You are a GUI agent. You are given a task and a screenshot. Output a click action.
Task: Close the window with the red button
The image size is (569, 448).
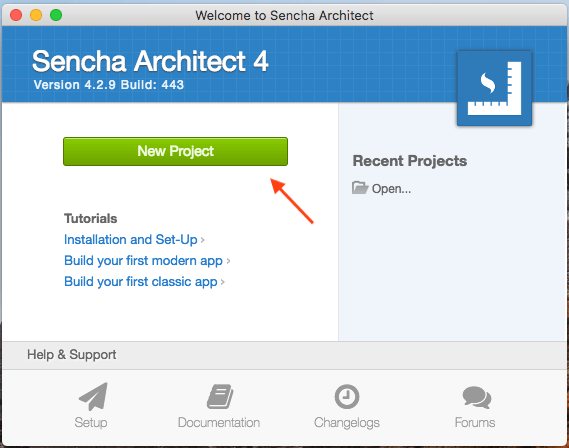click(x=16, y=15)
